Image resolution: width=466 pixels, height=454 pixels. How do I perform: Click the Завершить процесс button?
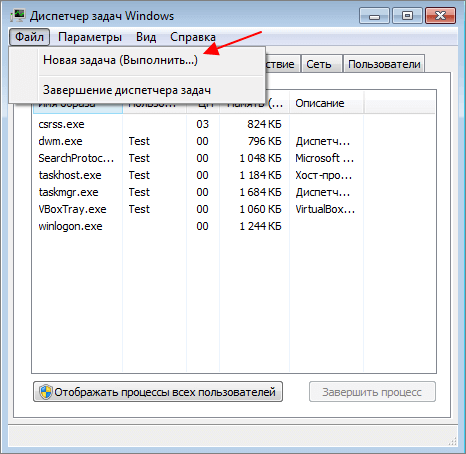pos(372,392)
